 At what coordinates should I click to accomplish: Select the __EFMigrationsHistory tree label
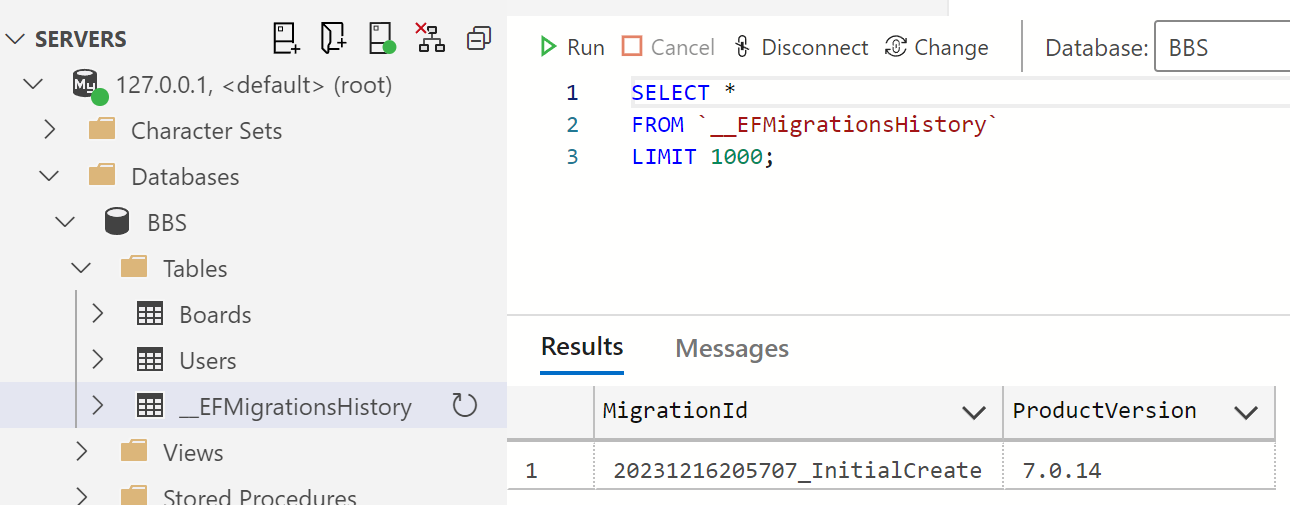tap(295, 407)
